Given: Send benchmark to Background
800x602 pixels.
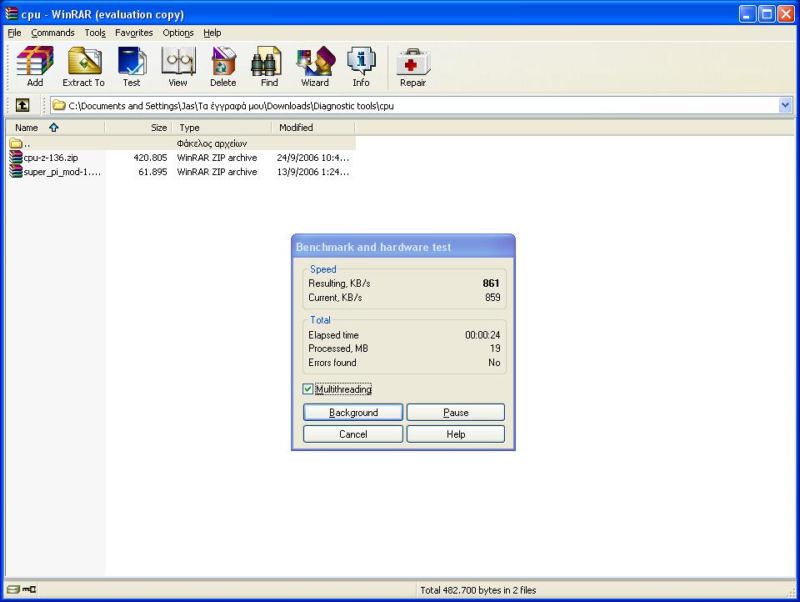Looking at the screenshot, I should coord(353,412).
